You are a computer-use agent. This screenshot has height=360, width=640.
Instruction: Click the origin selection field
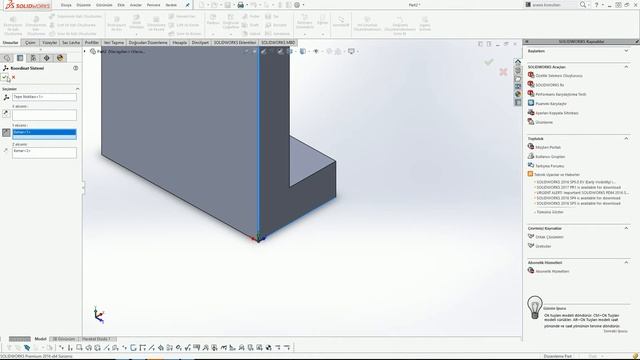[44, 97]
